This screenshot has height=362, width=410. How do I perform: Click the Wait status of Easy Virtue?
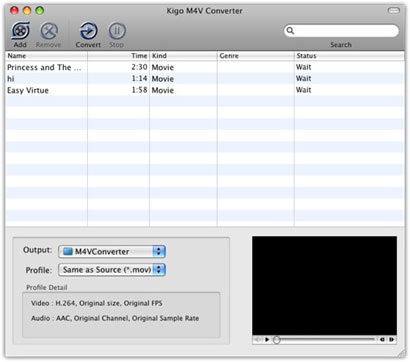point(303,90)
